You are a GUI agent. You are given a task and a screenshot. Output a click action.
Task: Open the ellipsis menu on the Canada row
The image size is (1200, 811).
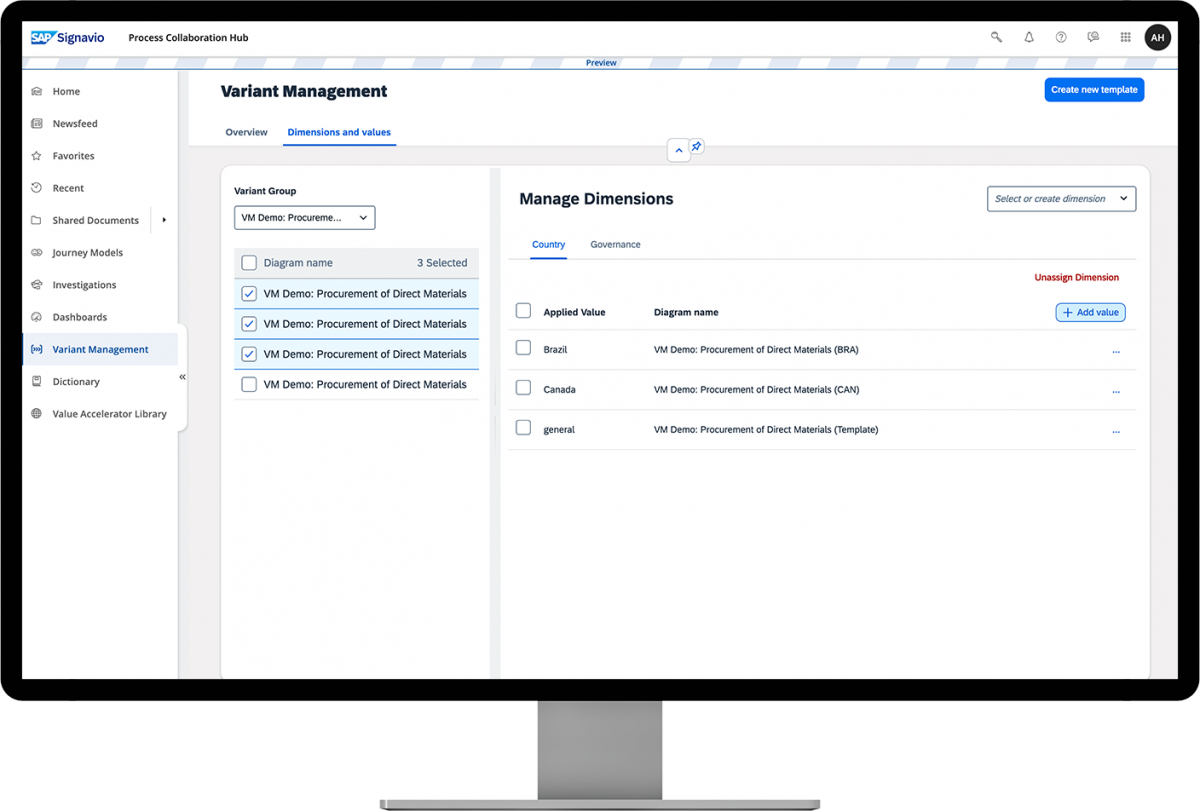click(1116, 390)
